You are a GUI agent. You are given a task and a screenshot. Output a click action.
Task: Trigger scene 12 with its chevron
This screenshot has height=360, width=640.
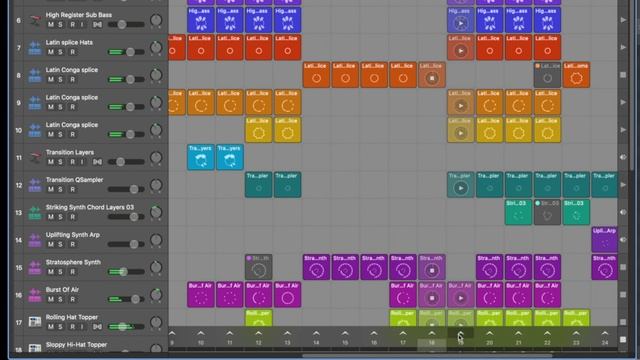(x=258, y=333)
